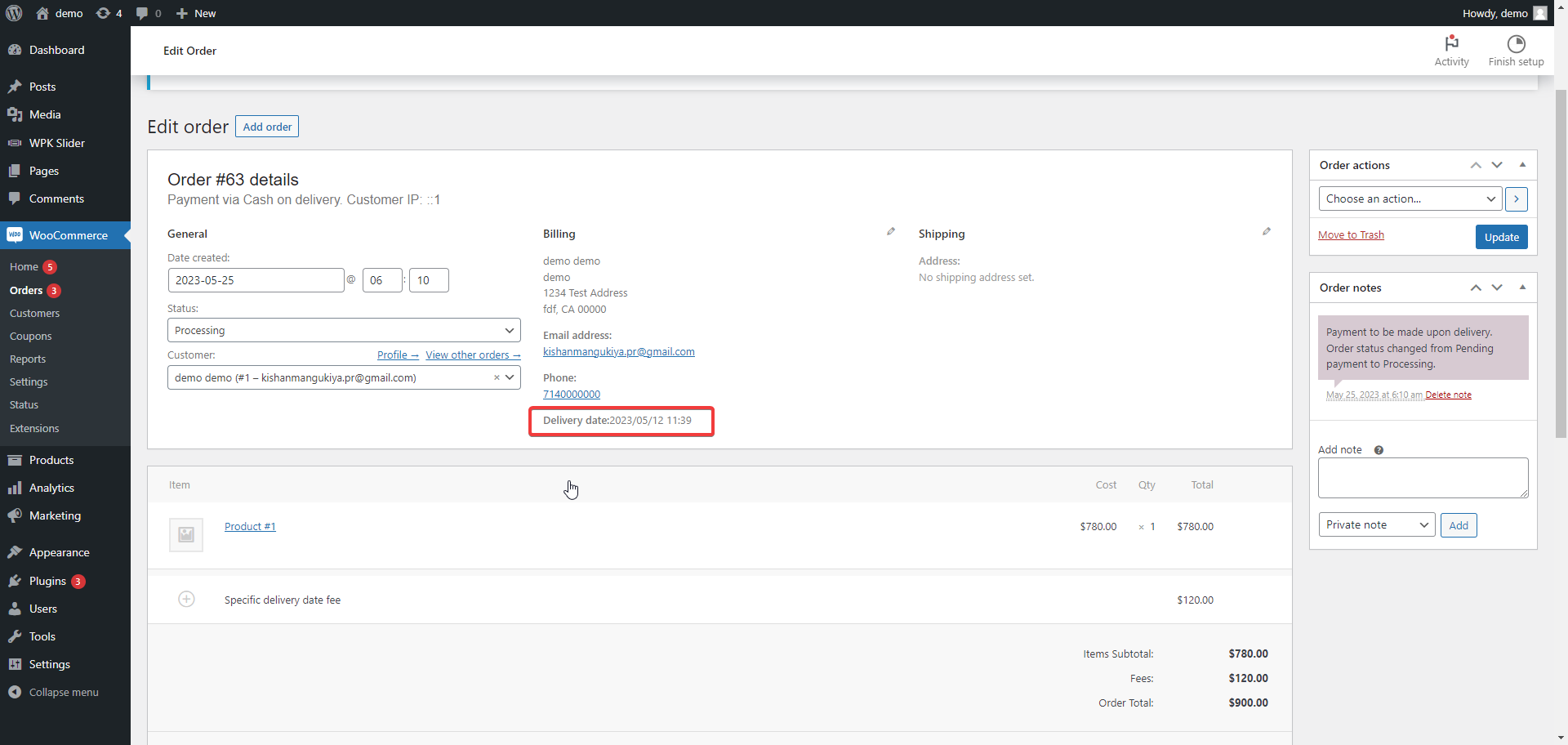Click the Add note help question mark icon
This screenshot has height=745, width=1568.
[x=1379, y=450]
